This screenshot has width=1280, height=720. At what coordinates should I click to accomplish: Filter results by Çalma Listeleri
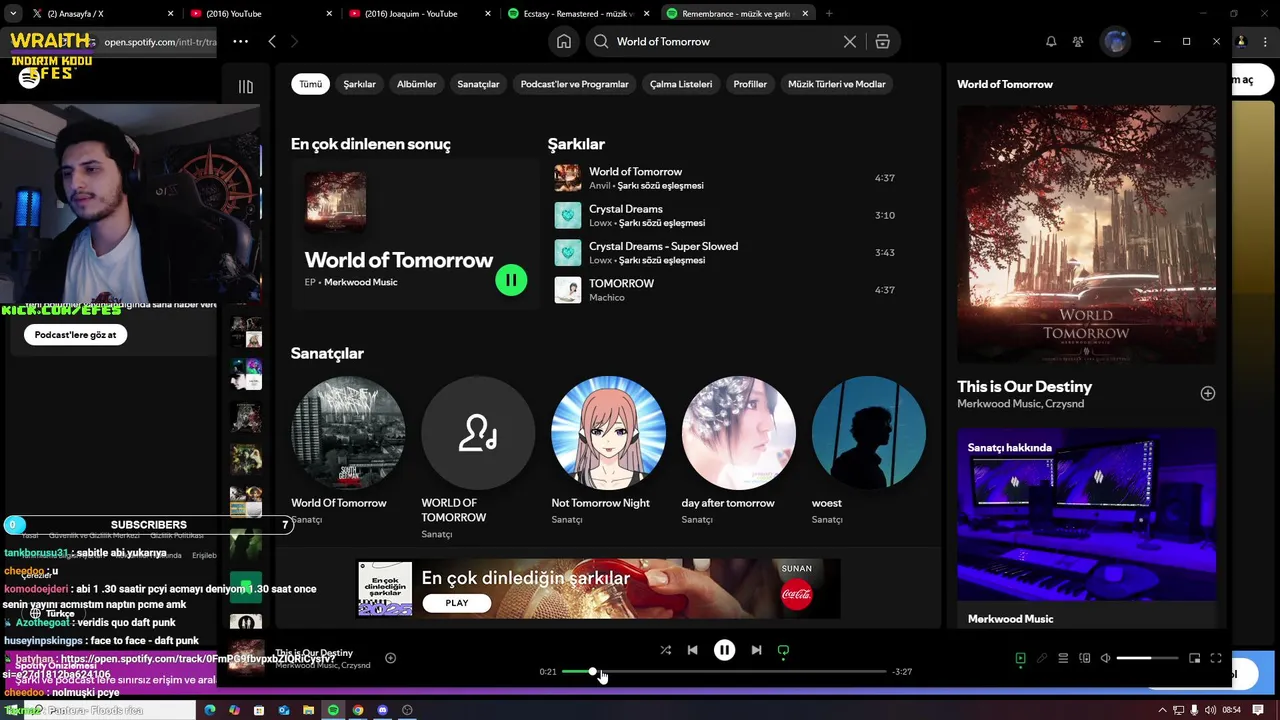pyautogui.click(x=681, y=84)
